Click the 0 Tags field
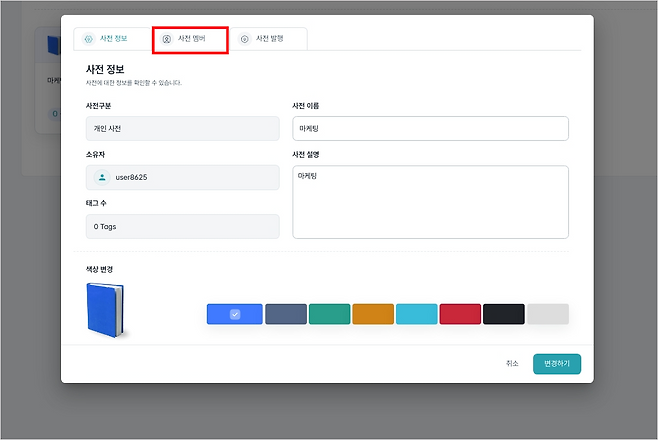 (183, 226)
